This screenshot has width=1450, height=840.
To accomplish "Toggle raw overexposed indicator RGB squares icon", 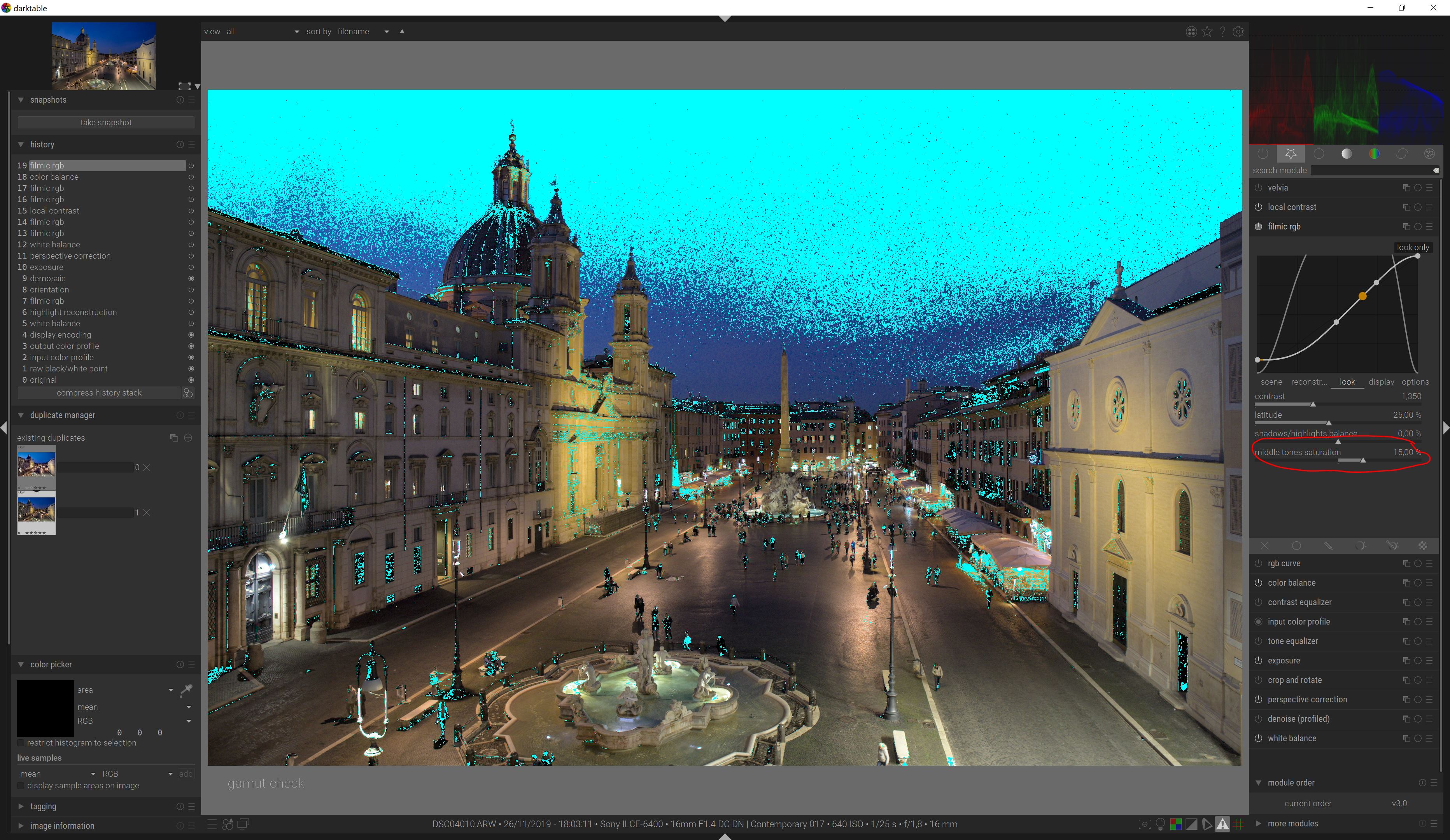I will (x=1175, y=824).
